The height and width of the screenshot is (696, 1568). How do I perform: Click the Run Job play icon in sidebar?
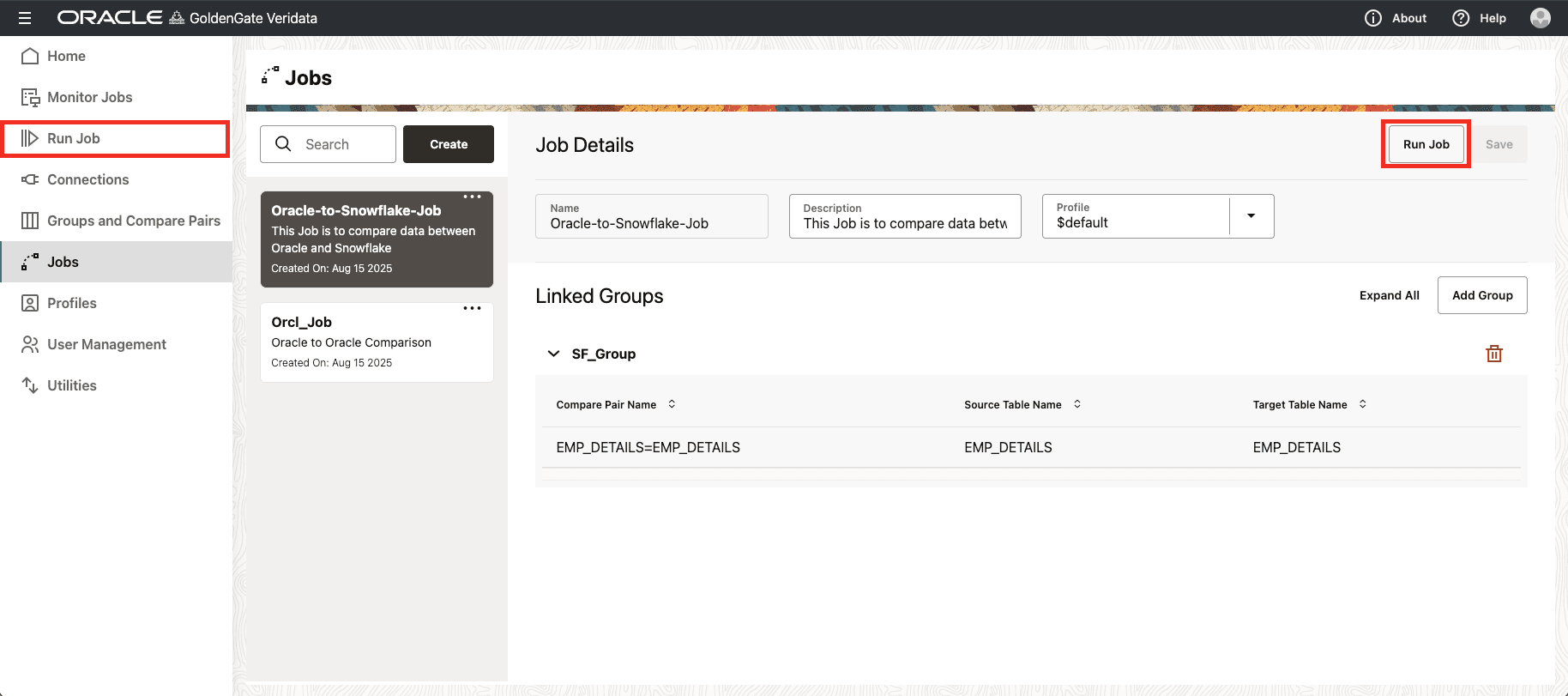30,138
